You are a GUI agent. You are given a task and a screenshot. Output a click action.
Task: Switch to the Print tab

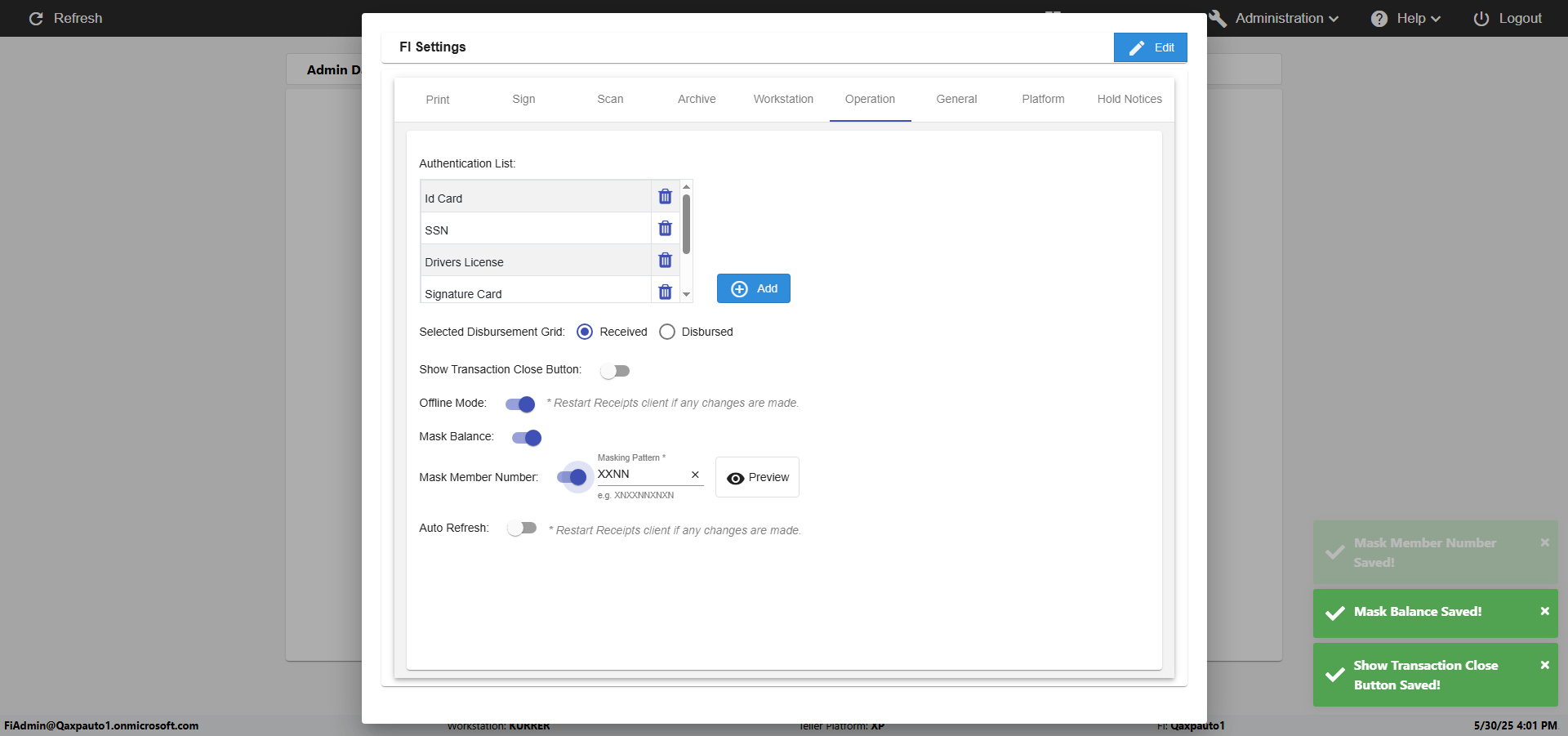(x=438, y=100)
